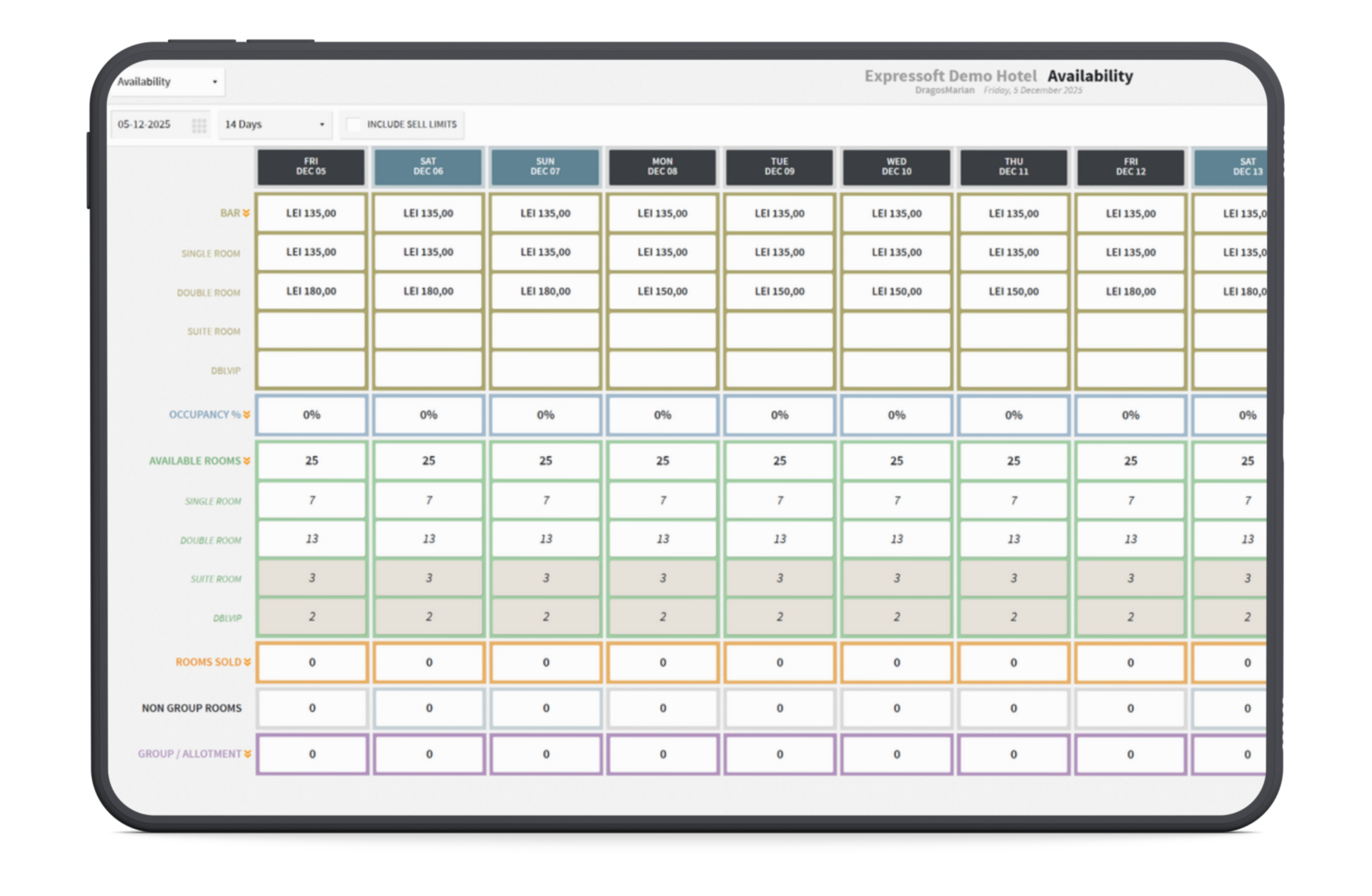The height and width of the screenshot is (896, 1372).
Task: Click the 0% occupancy cell under SUN DEC 07
Action: click(545, 414)
